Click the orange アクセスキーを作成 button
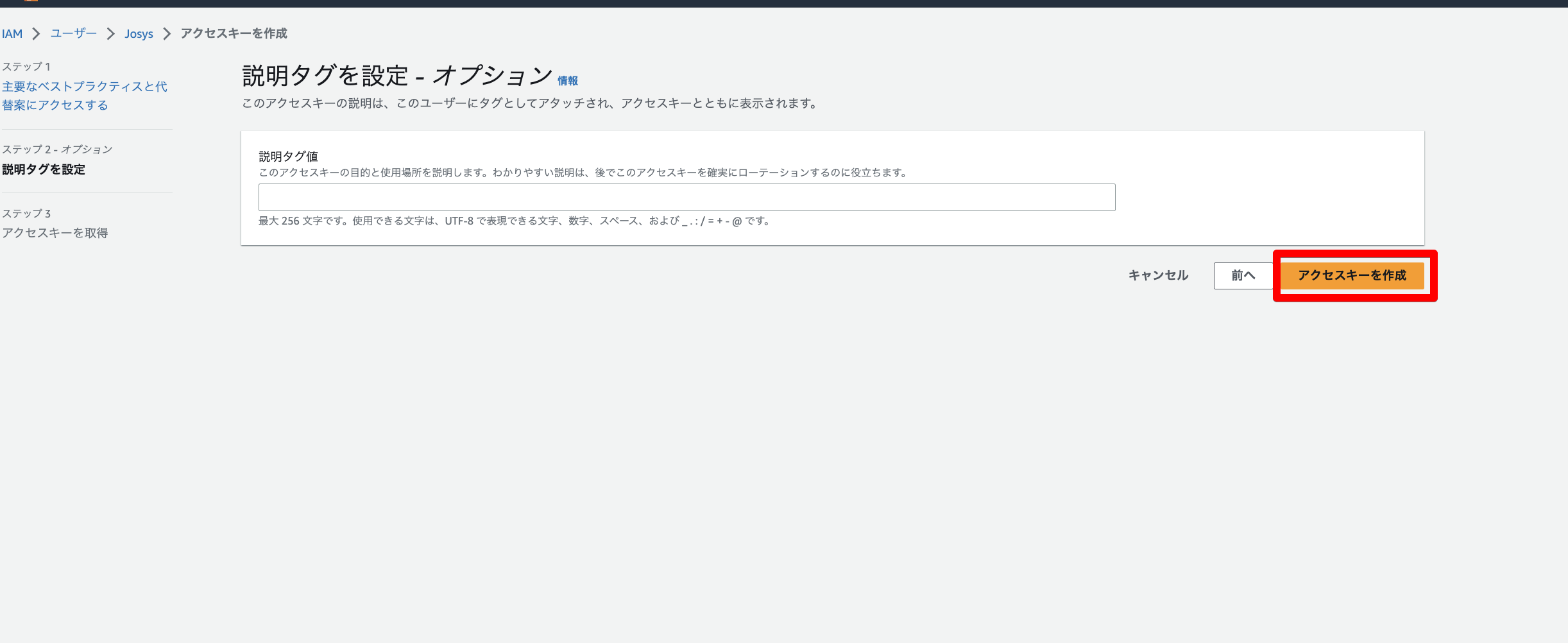This screenshot has width=1568, height=643. (1352, 275)
